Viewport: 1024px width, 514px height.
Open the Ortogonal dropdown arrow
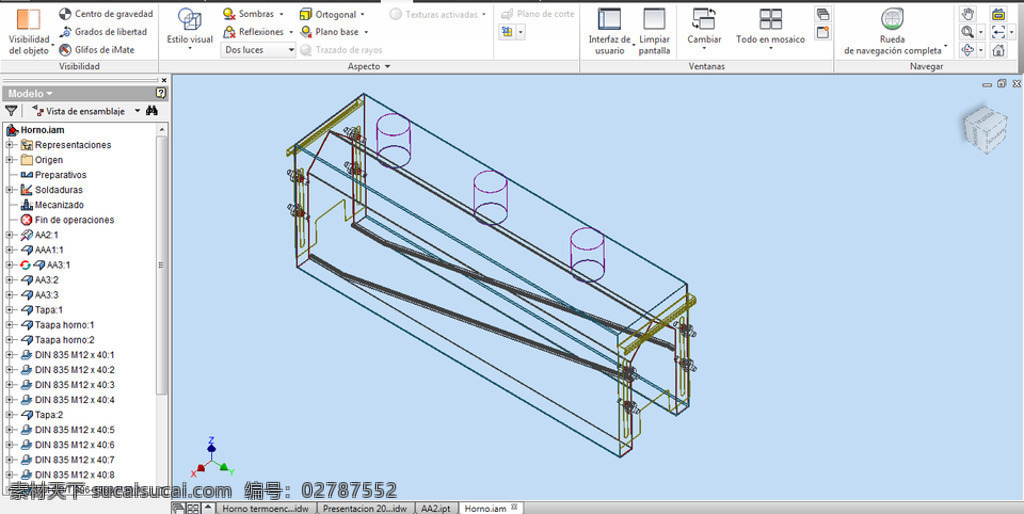[x=362, y=14]
